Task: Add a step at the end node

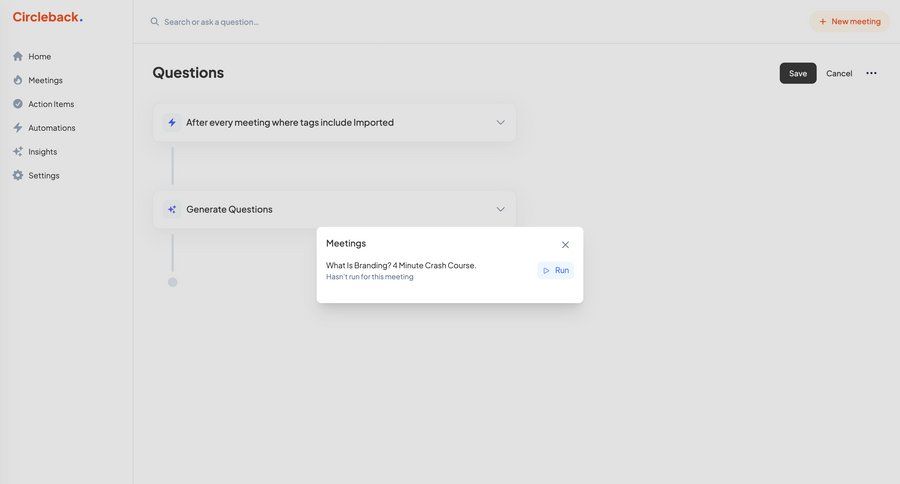Action: (x=172, y=282)
